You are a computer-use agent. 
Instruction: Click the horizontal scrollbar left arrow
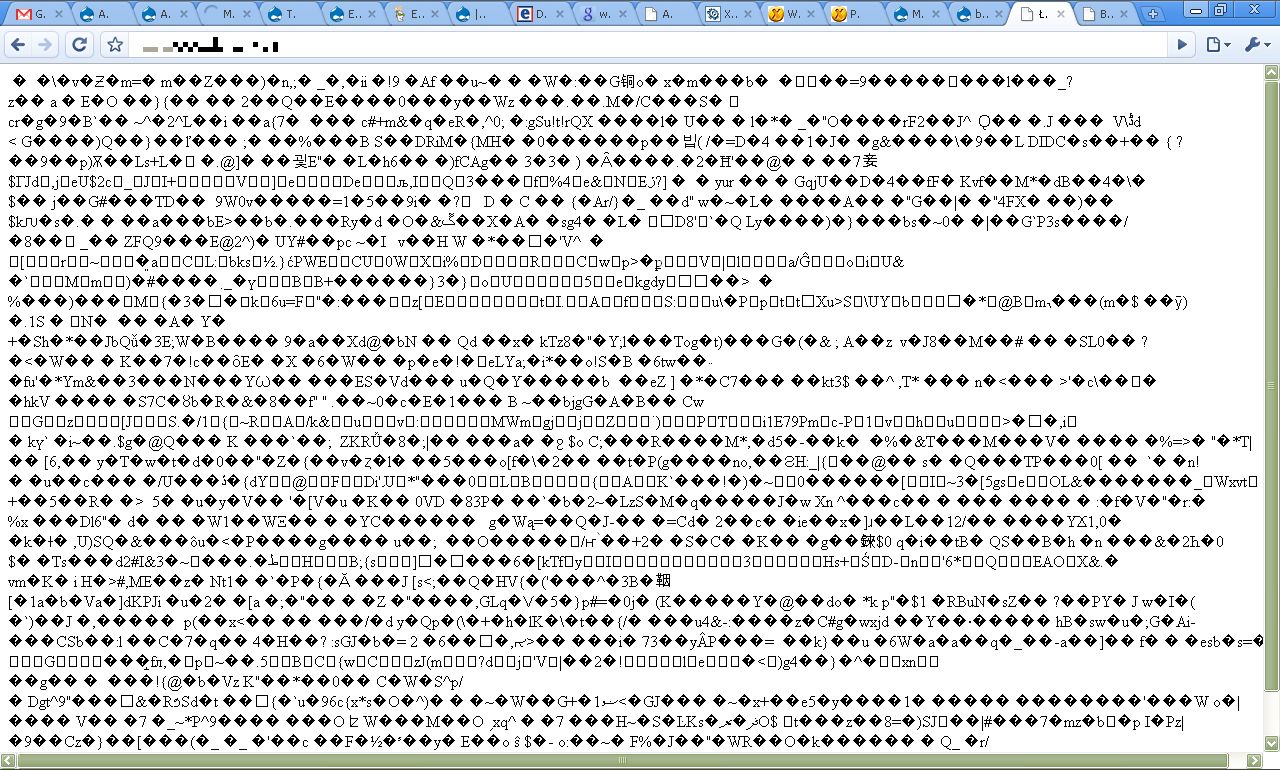pyautogui.click(x=8, y=761)
